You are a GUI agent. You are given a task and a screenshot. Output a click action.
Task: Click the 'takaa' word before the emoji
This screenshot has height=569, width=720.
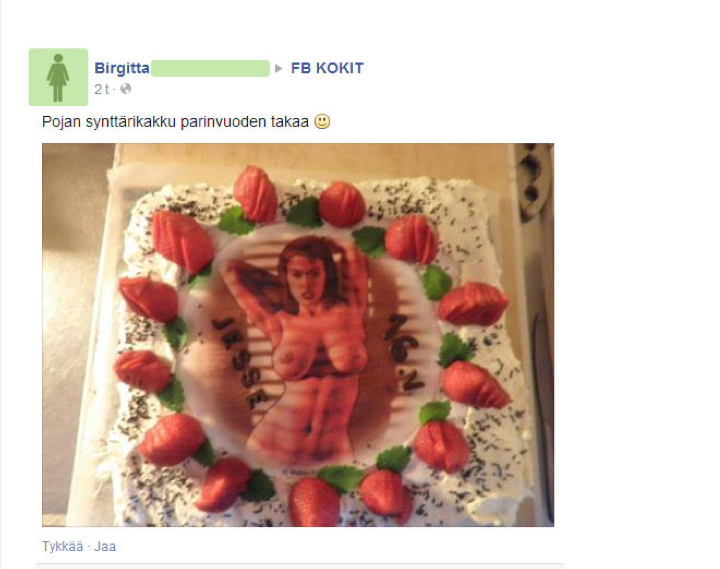[290, 122]
